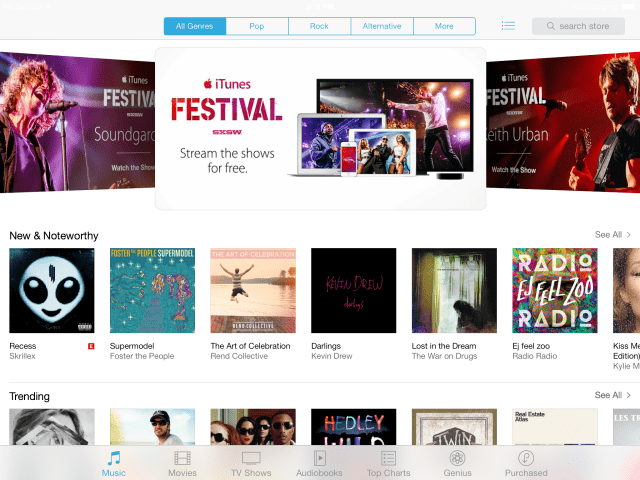Viewport: 640px width, 480px height.
Task: Tap Watch the Show on Keith Urban banner
Action: point(513,170)
